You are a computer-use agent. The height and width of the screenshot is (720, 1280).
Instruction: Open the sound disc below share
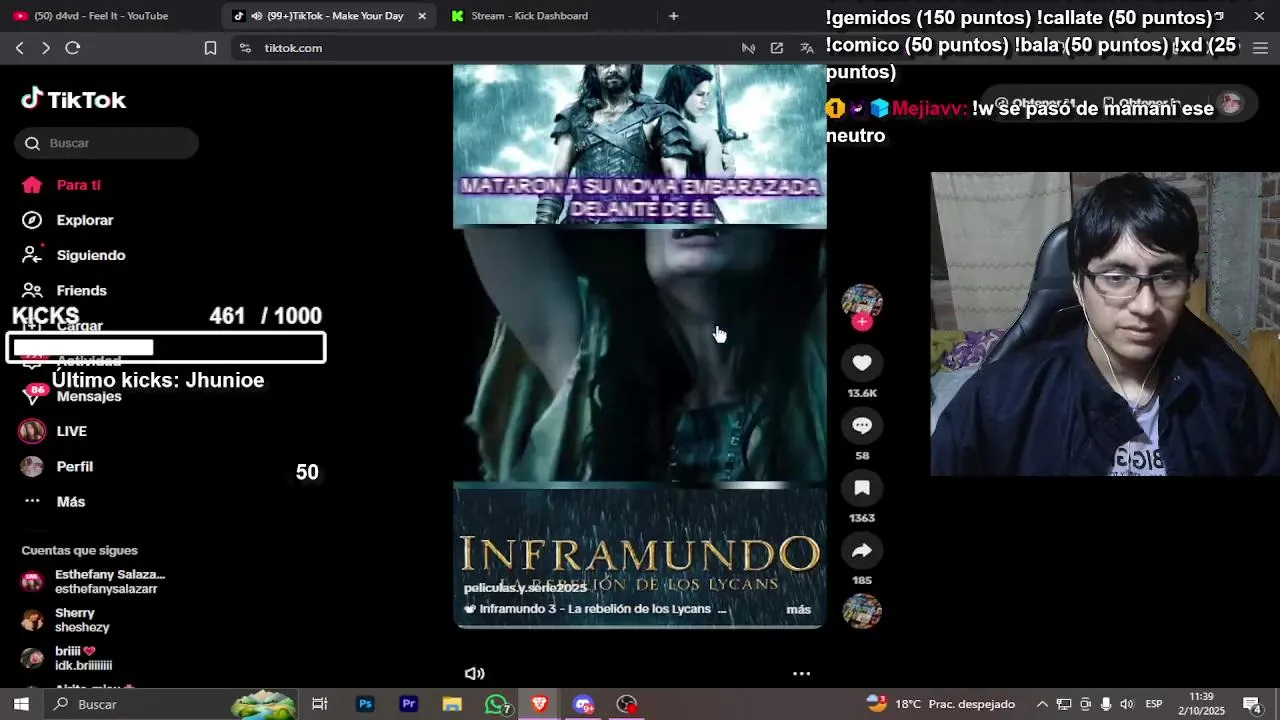[x=862, y=611]
